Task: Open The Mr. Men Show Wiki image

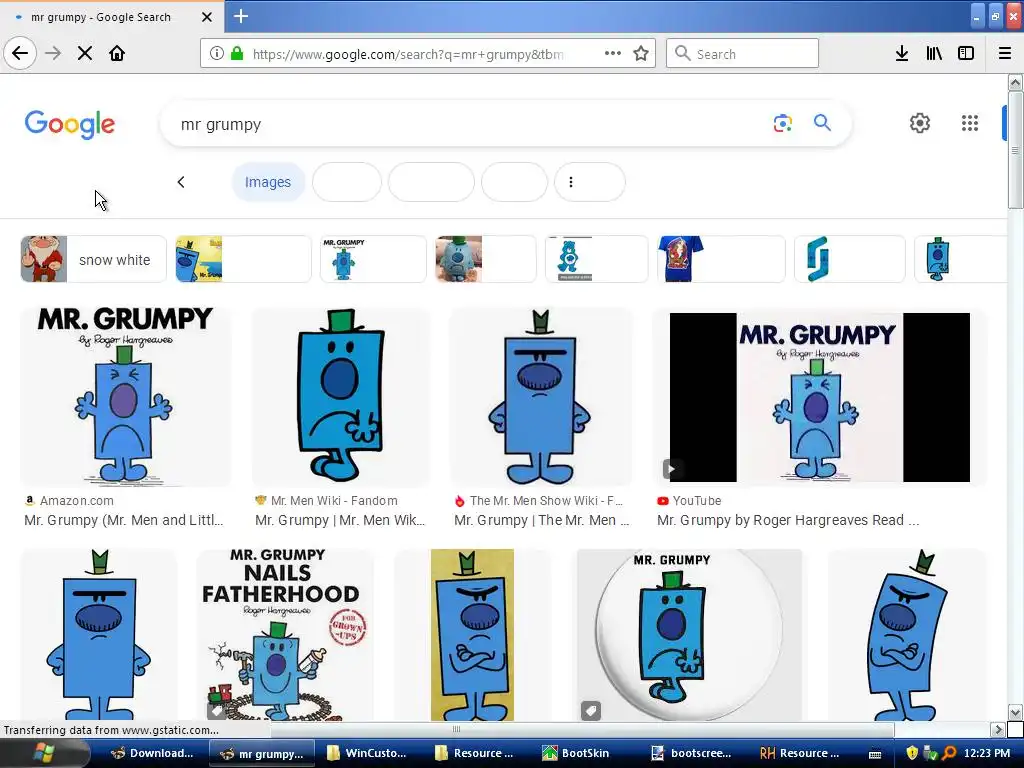Action: (541, 396)
